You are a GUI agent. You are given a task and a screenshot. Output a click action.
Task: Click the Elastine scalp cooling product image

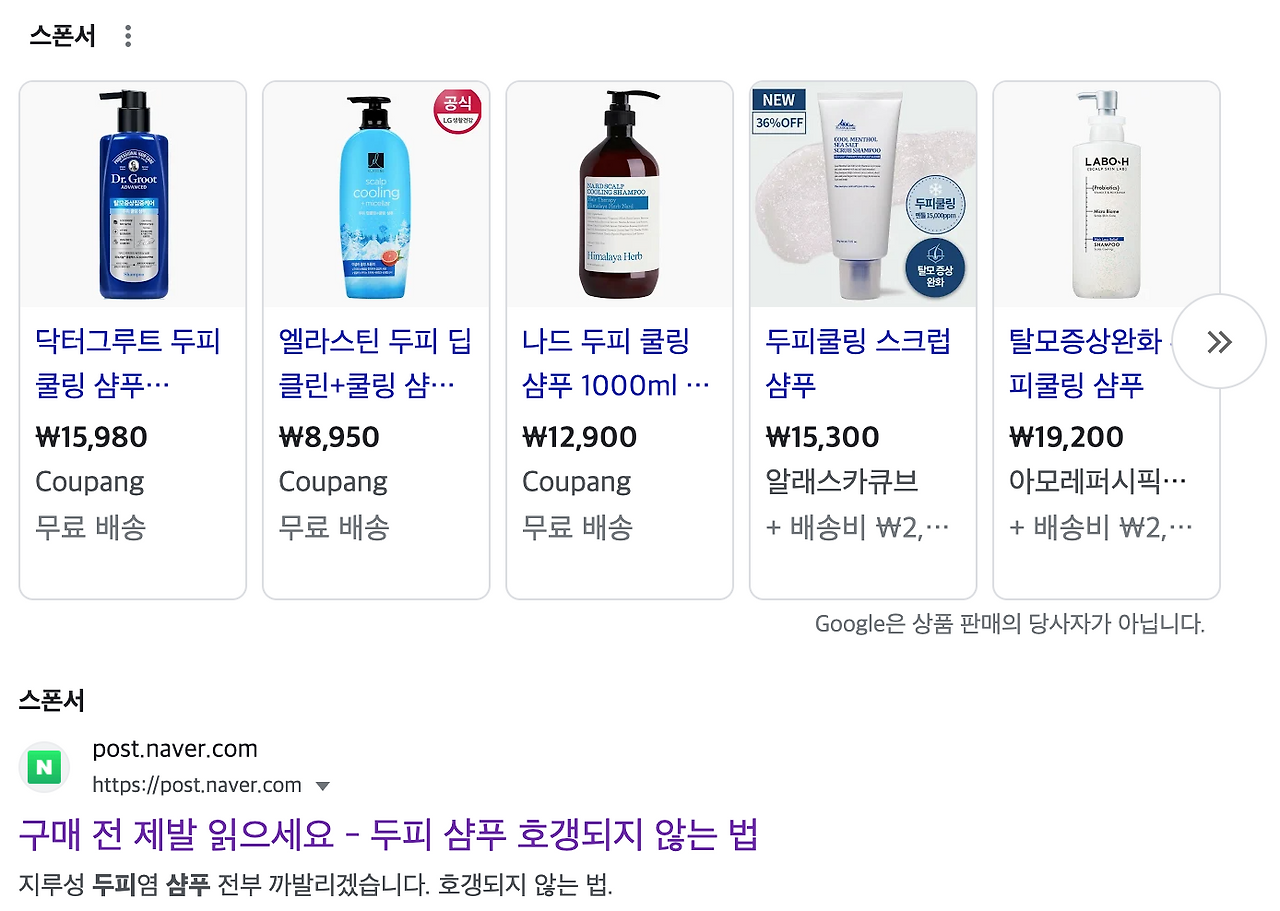[x=376, y=194]
